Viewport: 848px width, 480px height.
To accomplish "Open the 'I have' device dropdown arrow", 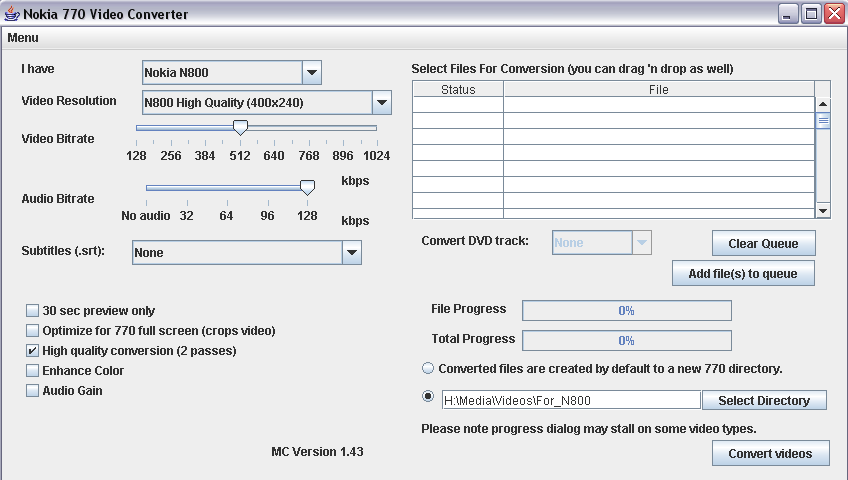I will (312, 72).
